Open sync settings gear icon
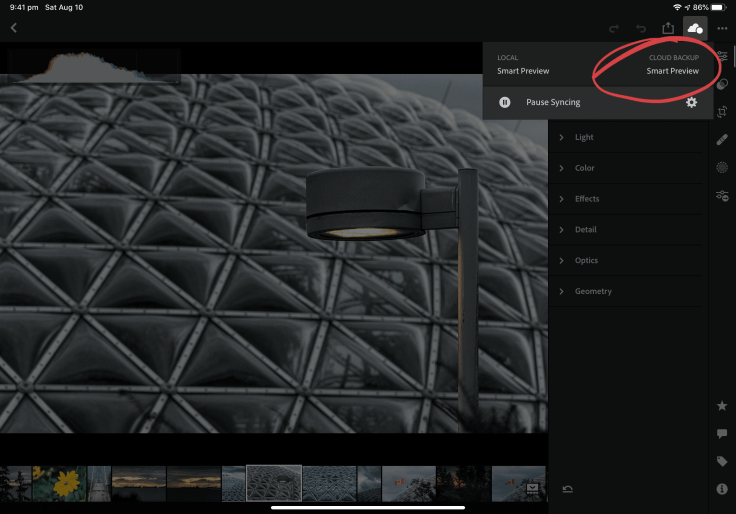This screenshot has width=736, height=514. 691,102
